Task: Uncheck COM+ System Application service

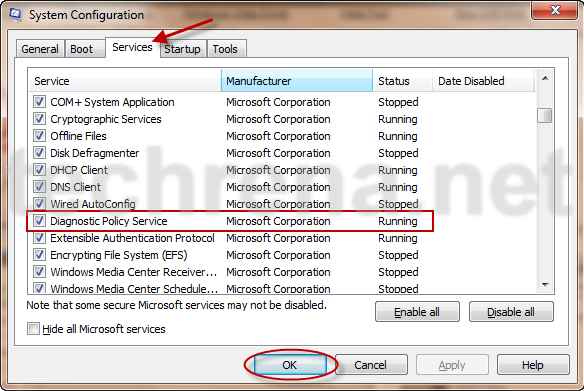Action: click(39, 102)
